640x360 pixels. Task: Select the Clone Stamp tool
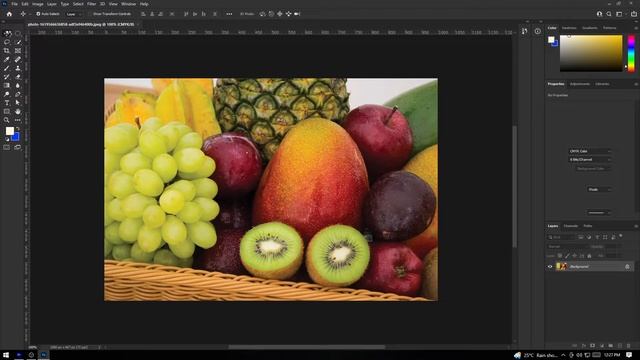(18, 68)
